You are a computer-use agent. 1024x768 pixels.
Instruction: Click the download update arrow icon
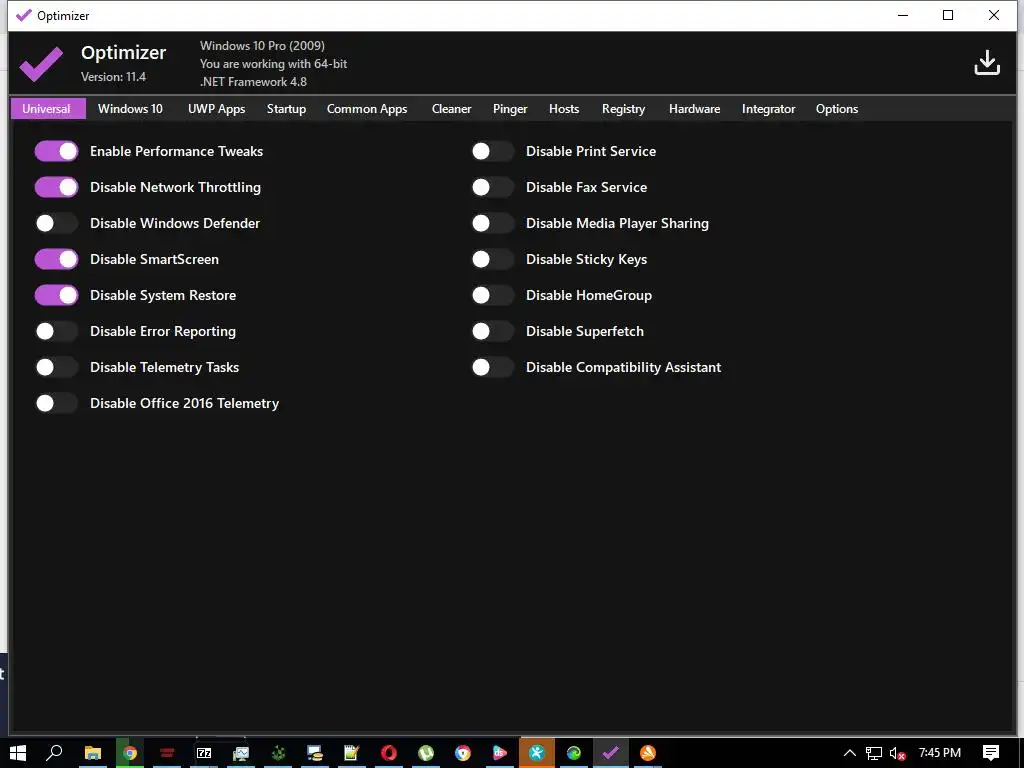click(987, 63)
